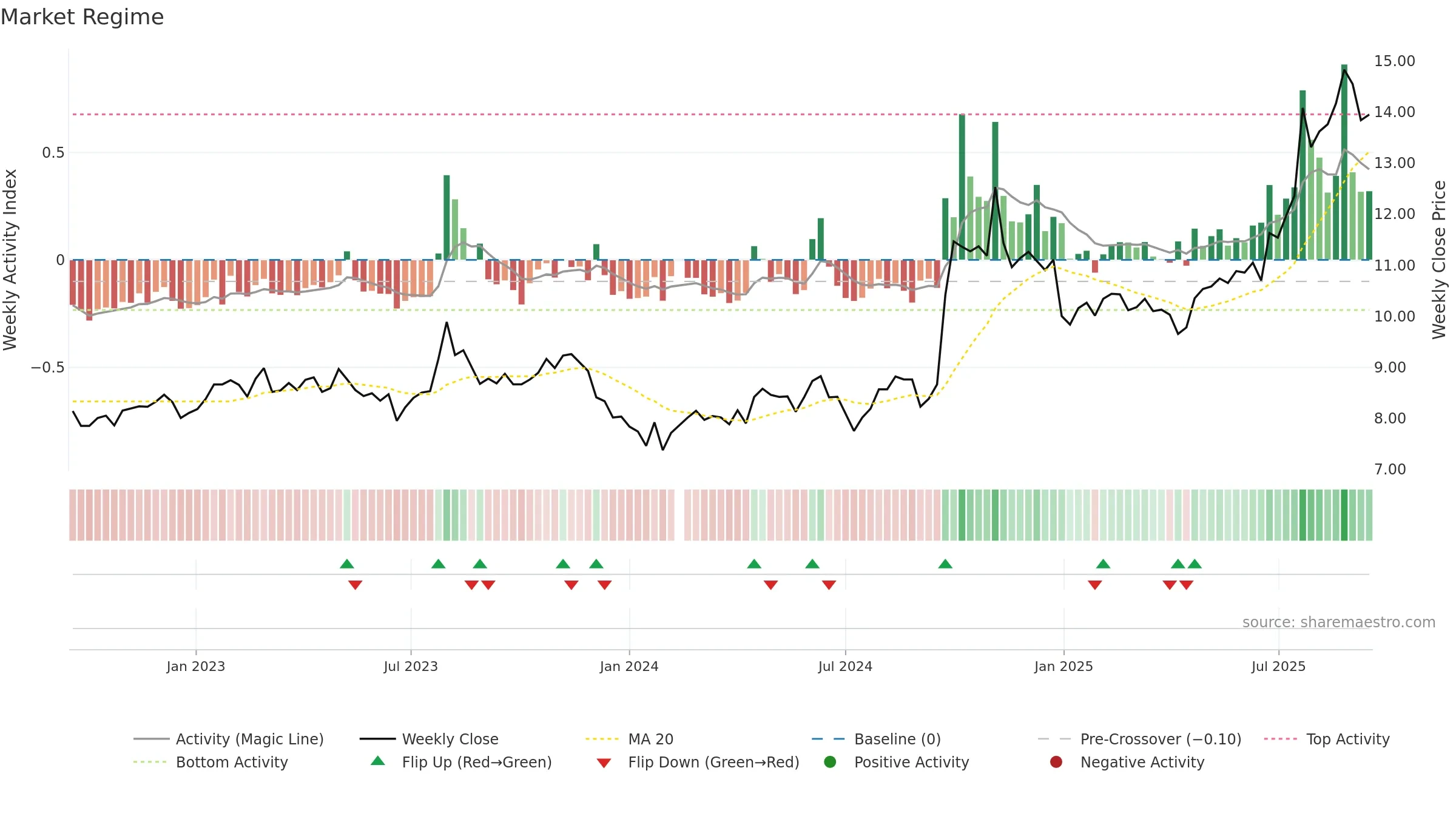Click the 13.00 price axis label
Image resolution: width=1456 pixels, height=819 pixels.
(x=1394, y=163)
